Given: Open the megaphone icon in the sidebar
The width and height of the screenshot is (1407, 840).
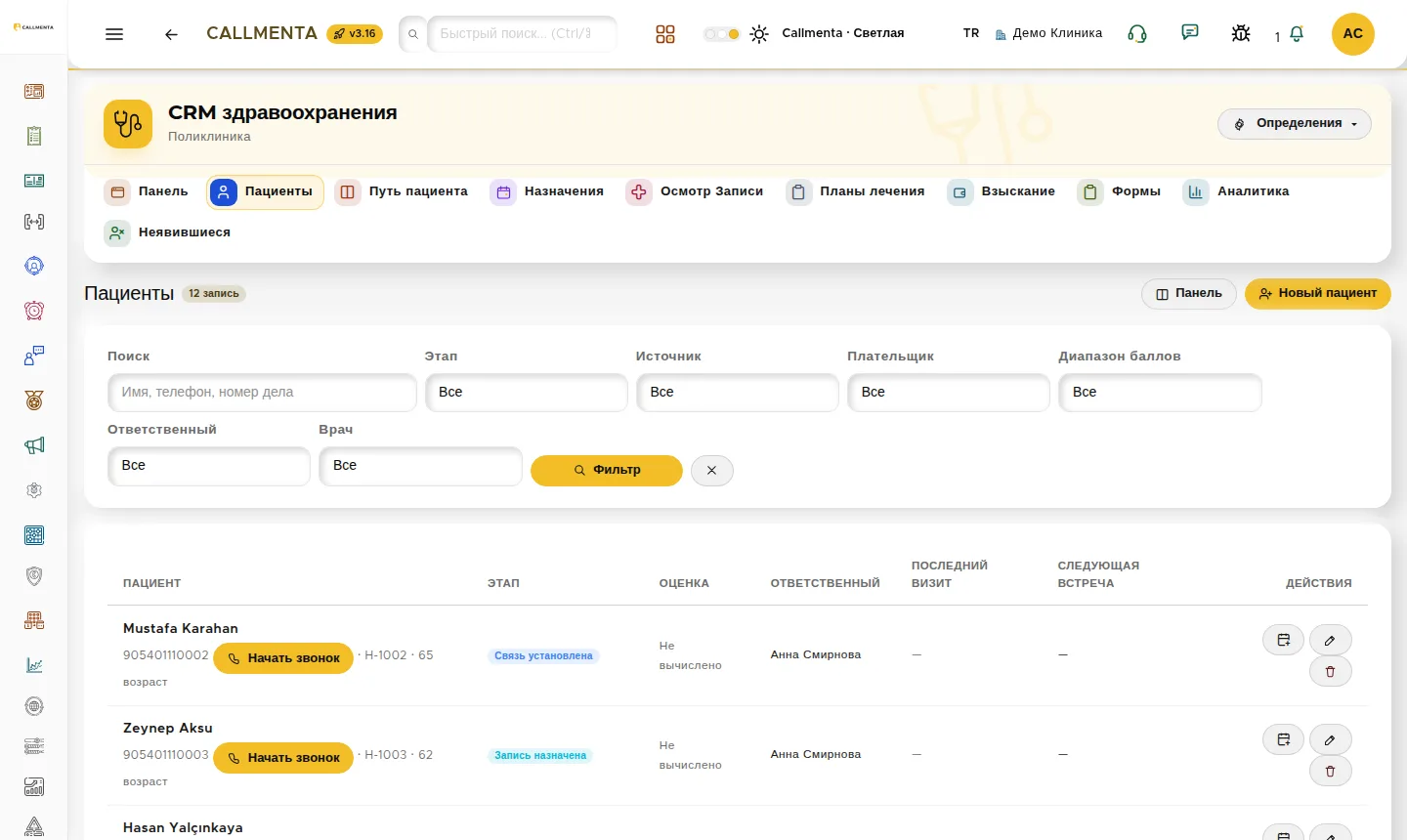Looking at the screenshot, I should 34,445.
